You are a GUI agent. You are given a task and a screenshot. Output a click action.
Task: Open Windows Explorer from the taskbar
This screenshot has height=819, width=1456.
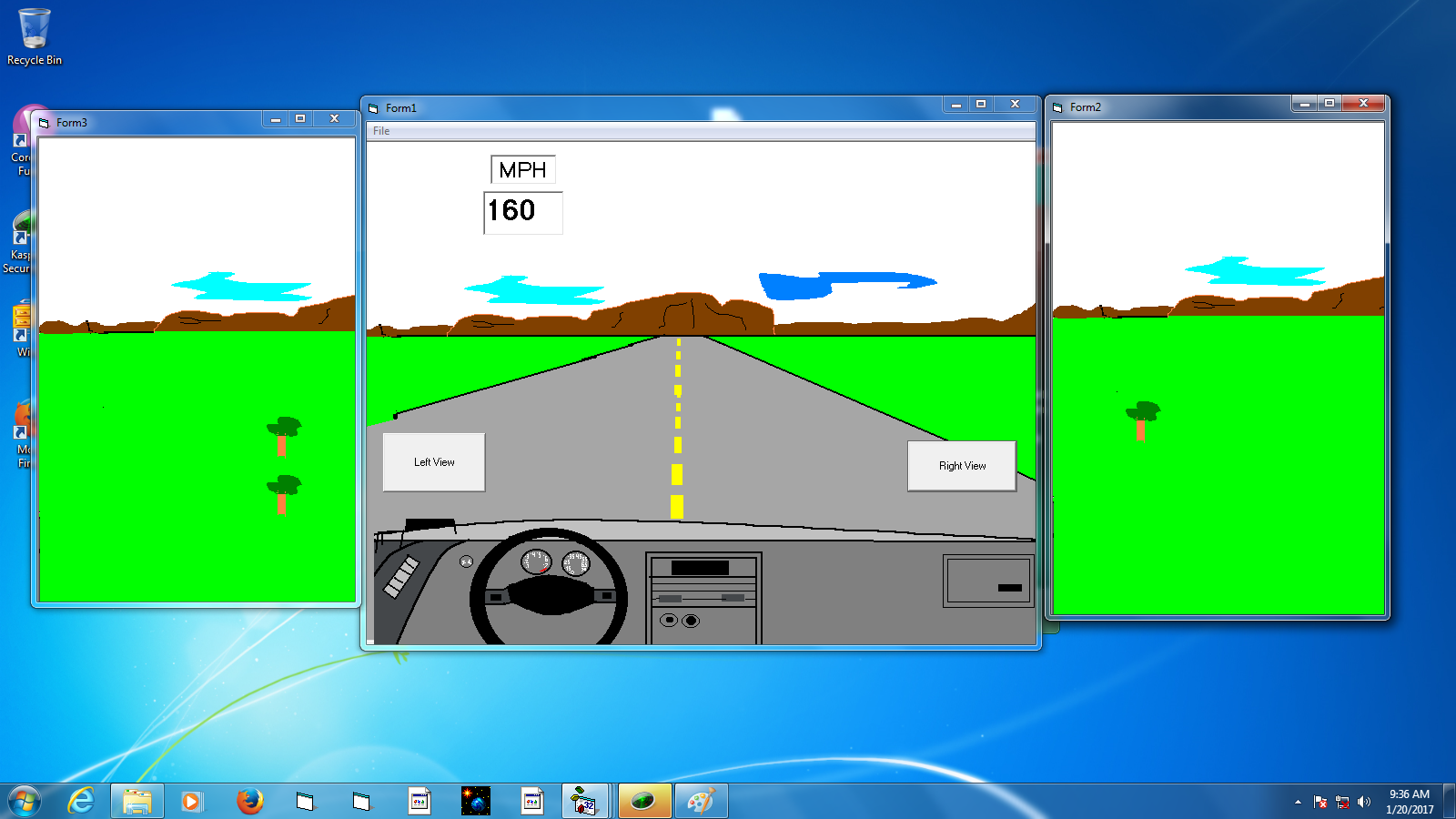point(137,802)
